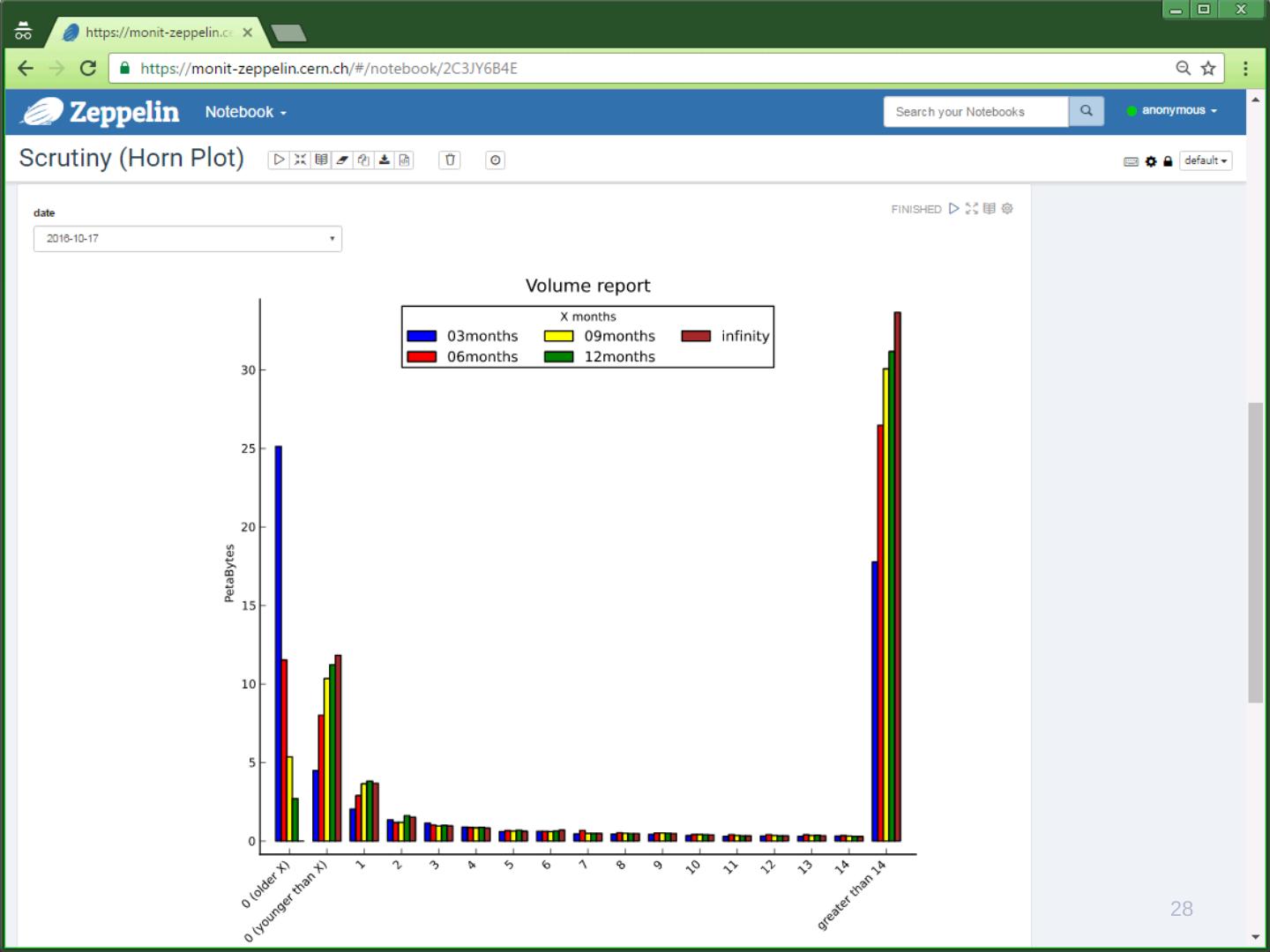Click the Search your Notebooks field

point(975,112)
